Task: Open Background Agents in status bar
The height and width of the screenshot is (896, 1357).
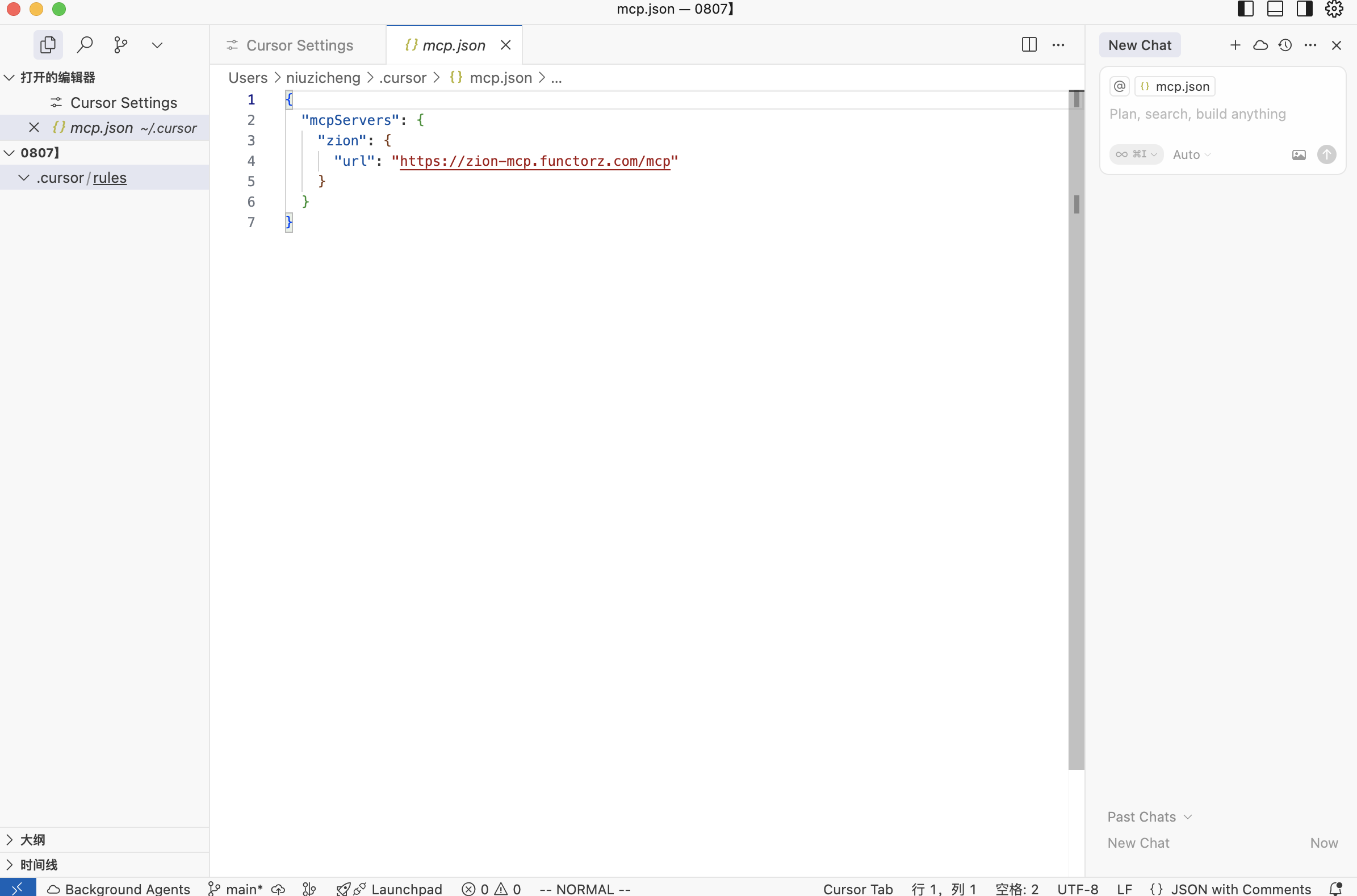Action: click(118, 889)
